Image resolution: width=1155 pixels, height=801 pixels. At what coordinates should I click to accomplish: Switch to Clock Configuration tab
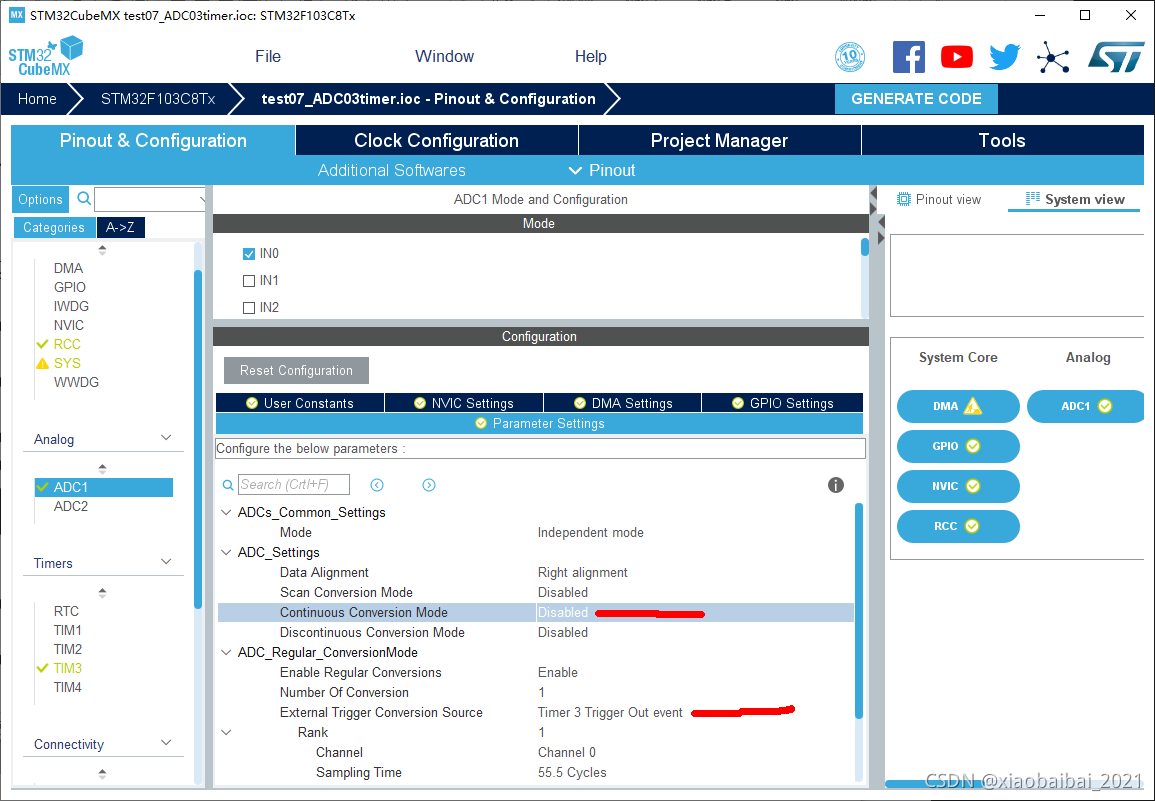click(x=436, y=140)
